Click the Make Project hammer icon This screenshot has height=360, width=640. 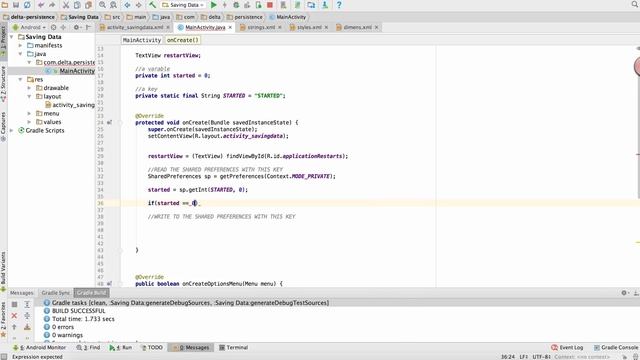[152, 5]
